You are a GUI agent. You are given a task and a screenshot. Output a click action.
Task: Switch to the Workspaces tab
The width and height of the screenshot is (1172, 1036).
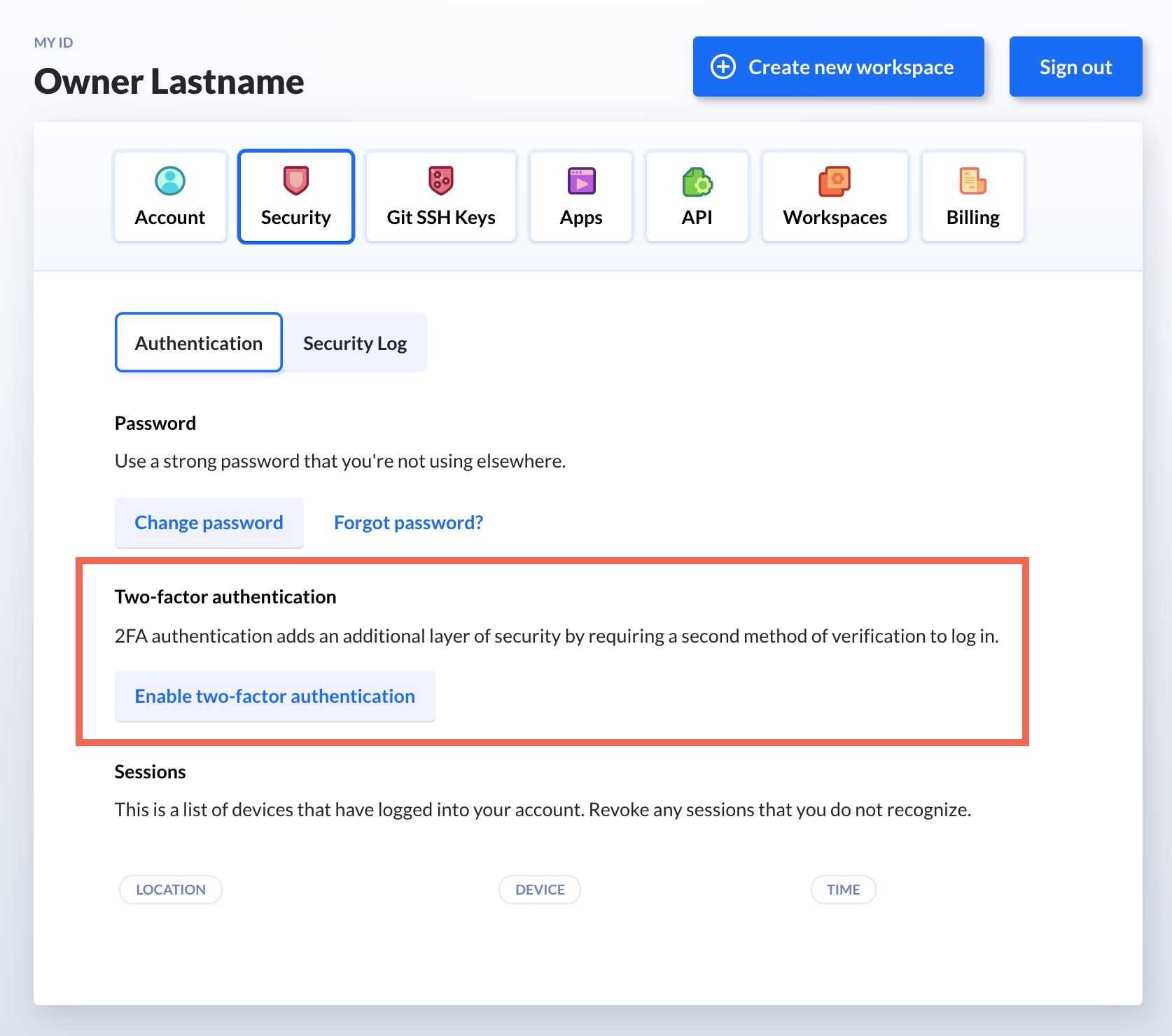click(x=835, y=197)
